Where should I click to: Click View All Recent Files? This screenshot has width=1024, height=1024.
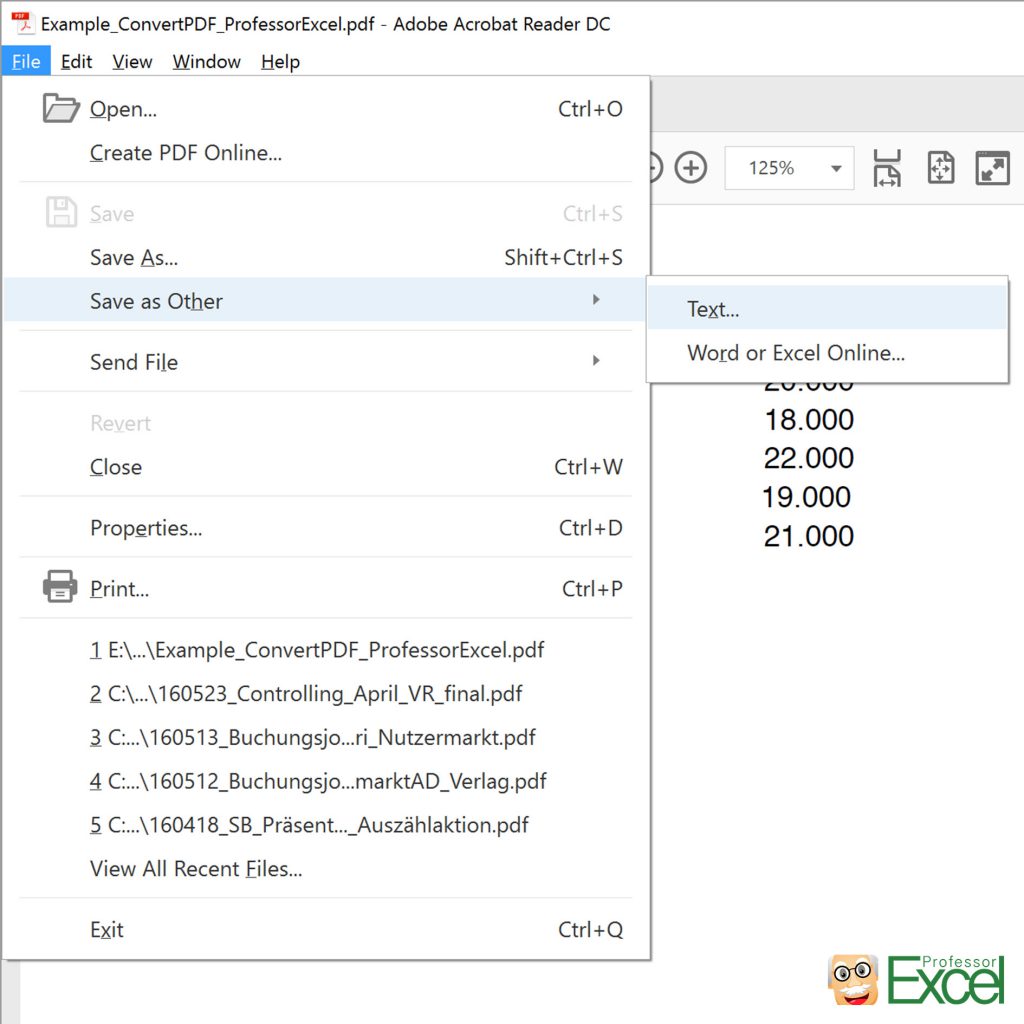click(x=196, y=869)
